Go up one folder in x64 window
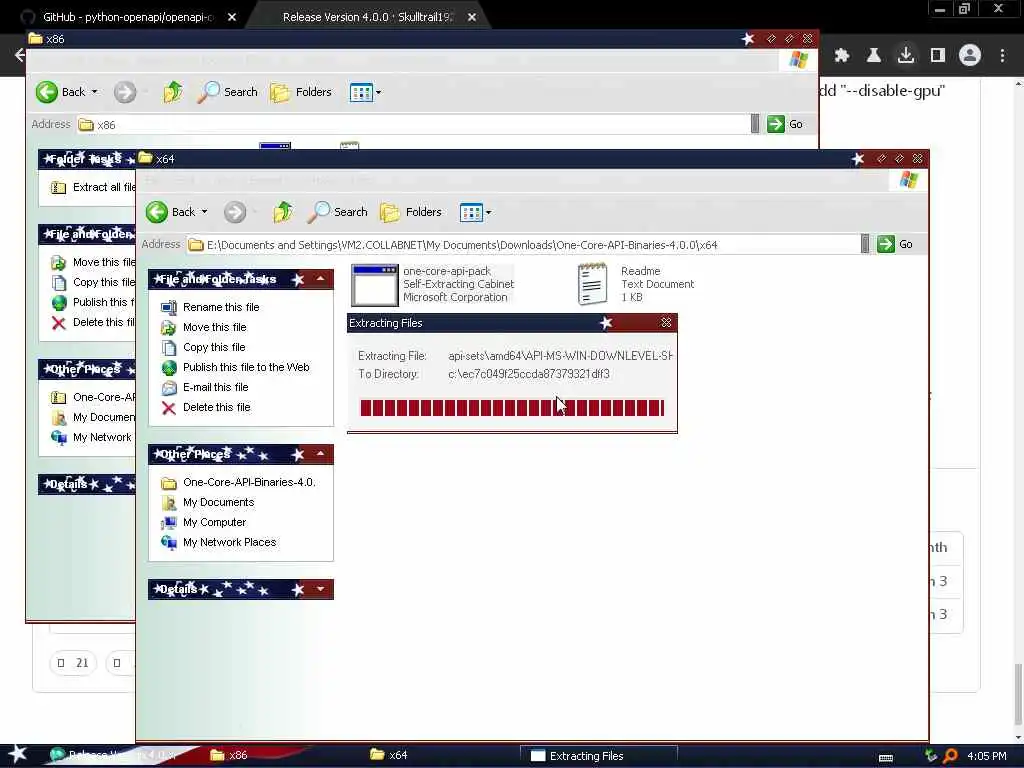Viewport: 1024px width, 768px height. 283,212
